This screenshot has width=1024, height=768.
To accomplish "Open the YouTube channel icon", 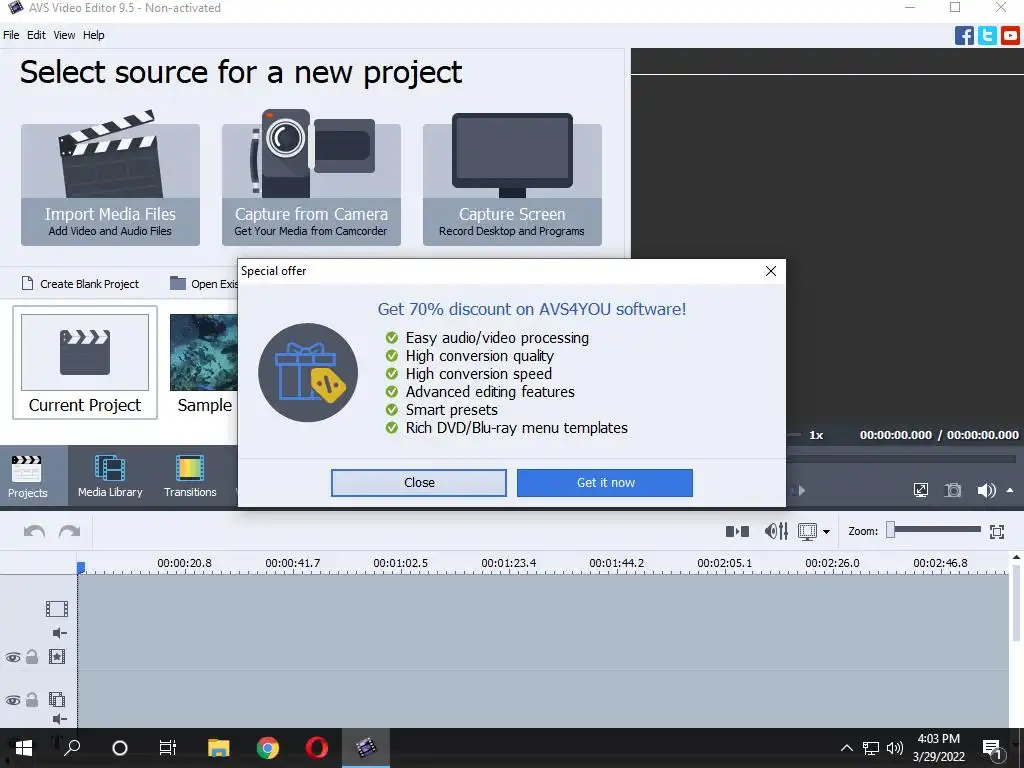I will [1010, 35].
